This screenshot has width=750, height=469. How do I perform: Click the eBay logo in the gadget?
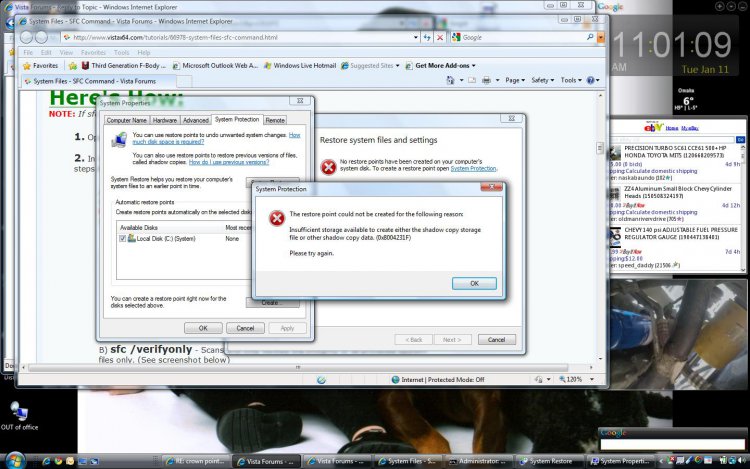653,127
